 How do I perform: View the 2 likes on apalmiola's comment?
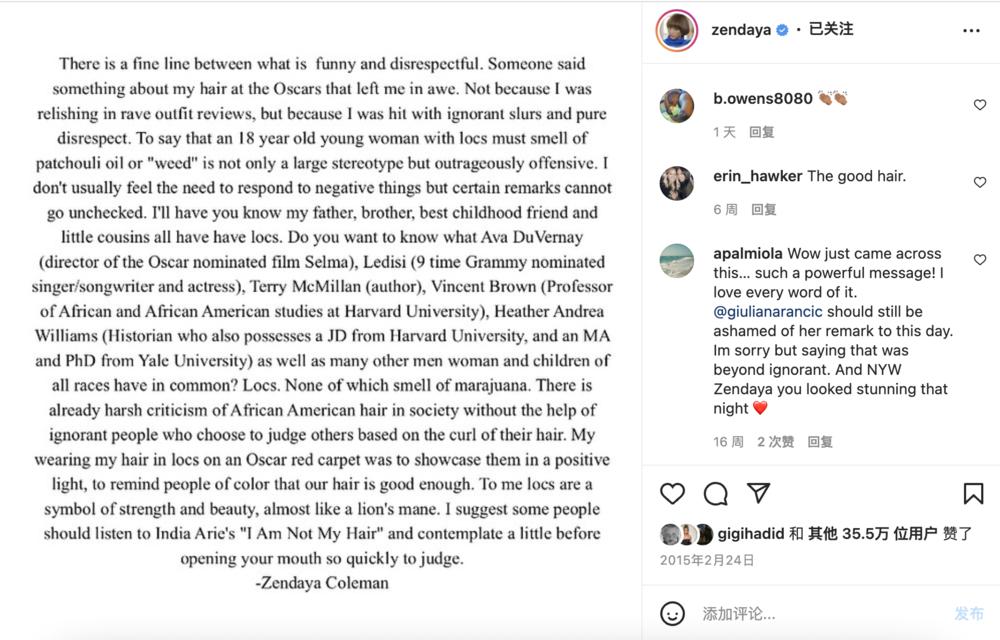pyautogui.click(x=775, y=441)
